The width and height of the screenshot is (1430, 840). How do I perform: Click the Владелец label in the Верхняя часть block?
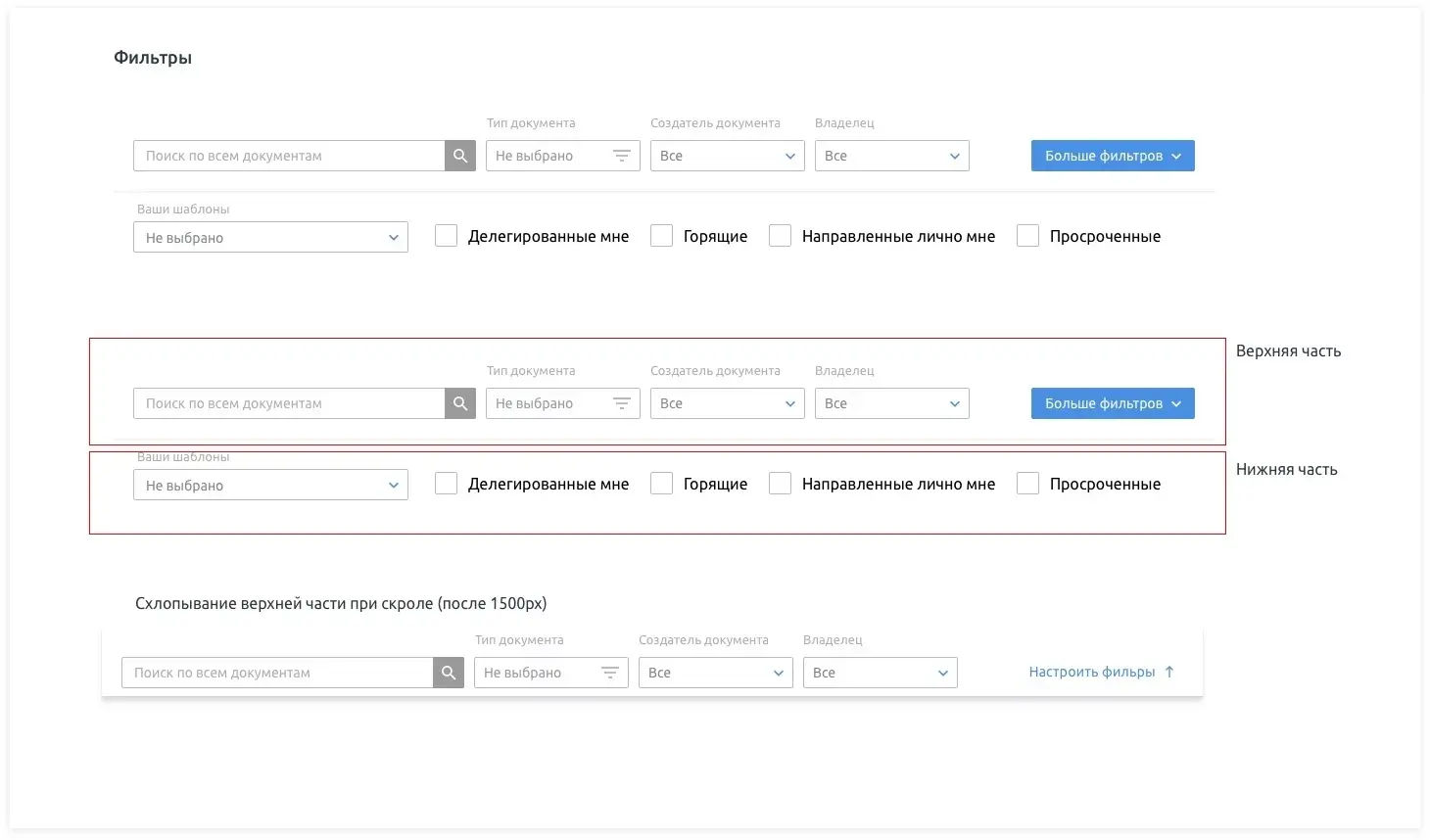(844, 371)
